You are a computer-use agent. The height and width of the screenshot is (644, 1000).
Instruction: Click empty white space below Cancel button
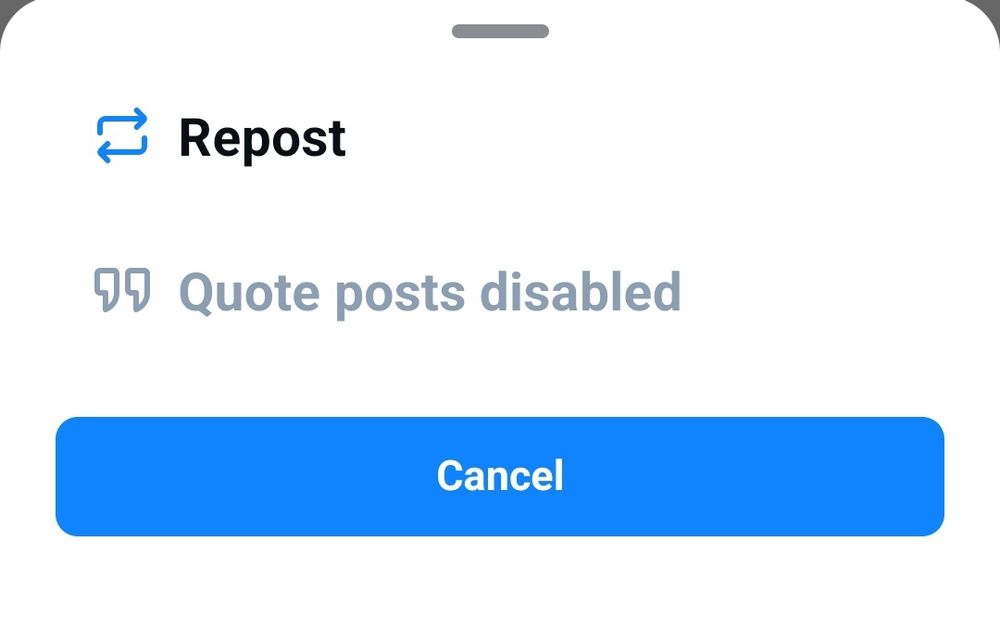coord(500,590)
